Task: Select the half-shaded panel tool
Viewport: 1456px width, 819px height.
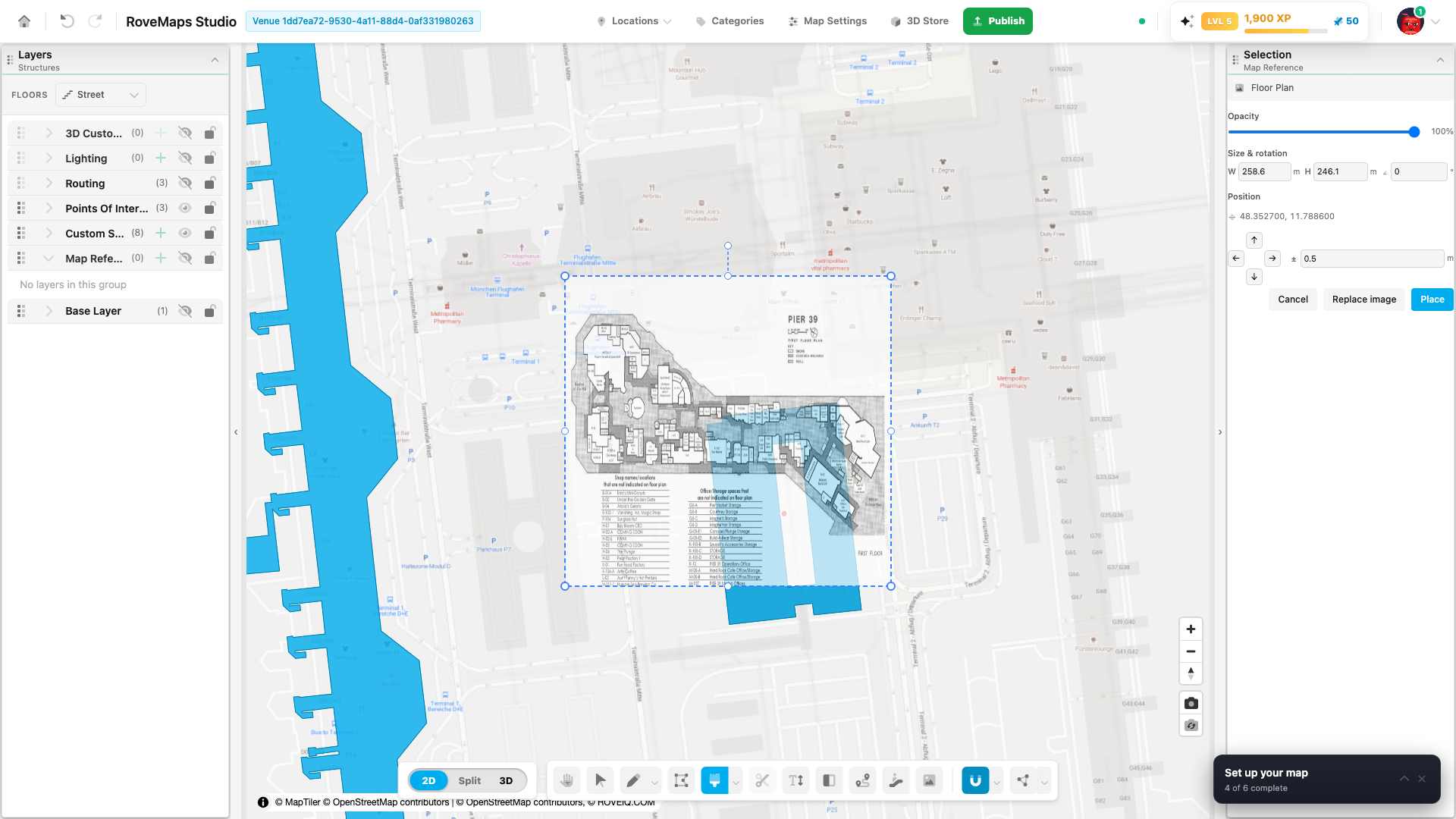Action: click(x=829, y=780)
